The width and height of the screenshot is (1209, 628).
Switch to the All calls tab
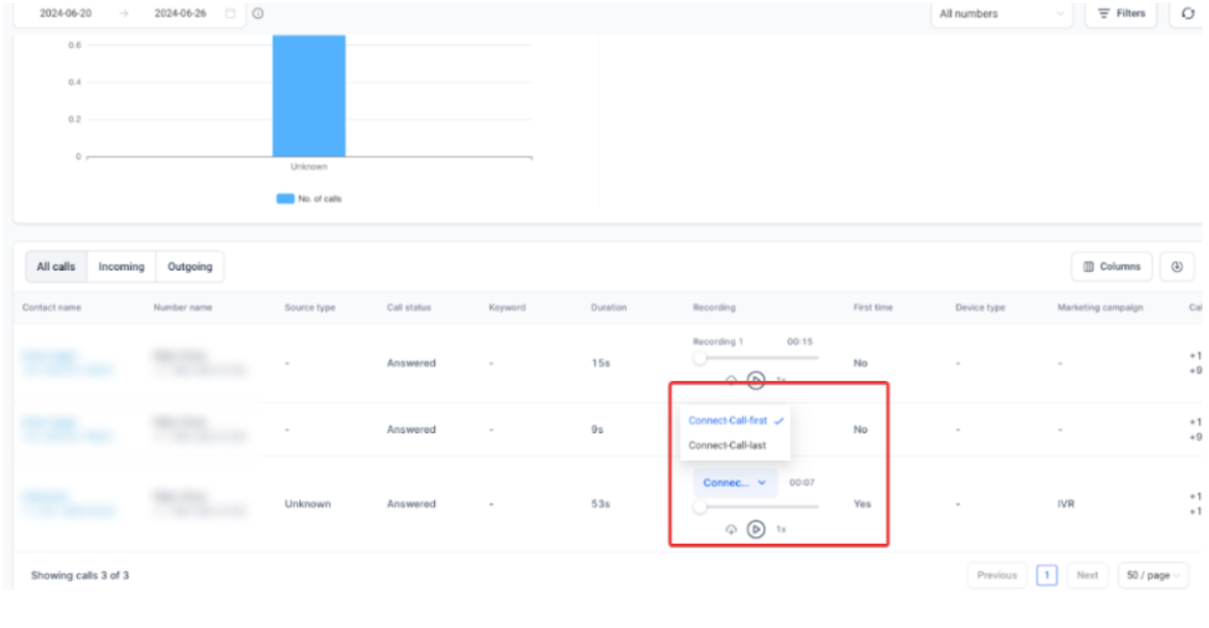pos(56,267)
